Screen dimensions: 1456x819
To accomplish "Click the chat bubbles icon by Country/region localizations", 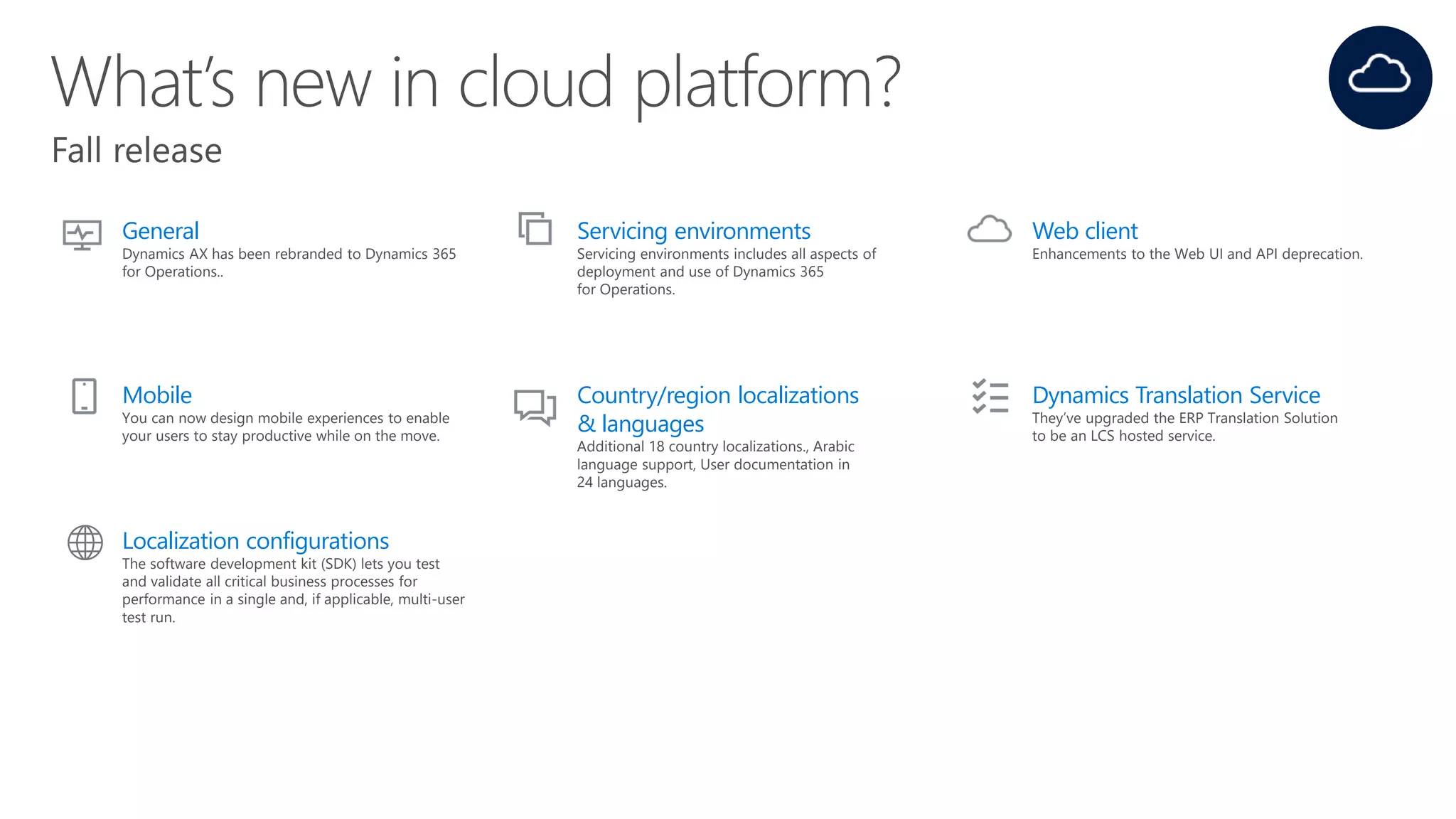I will [535, 407].
